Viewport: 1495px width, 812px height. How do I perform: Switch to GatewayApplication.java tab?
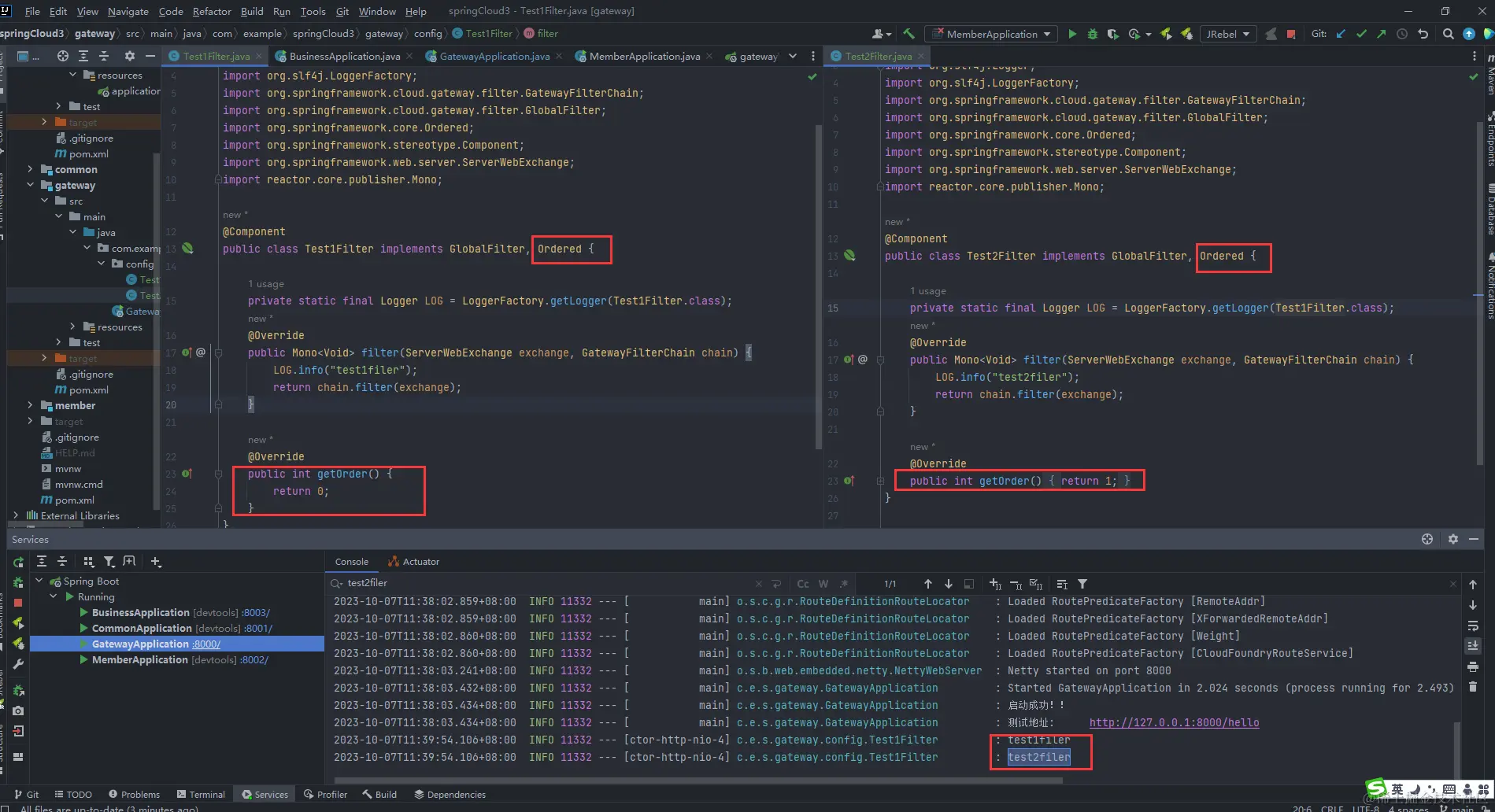494,56
